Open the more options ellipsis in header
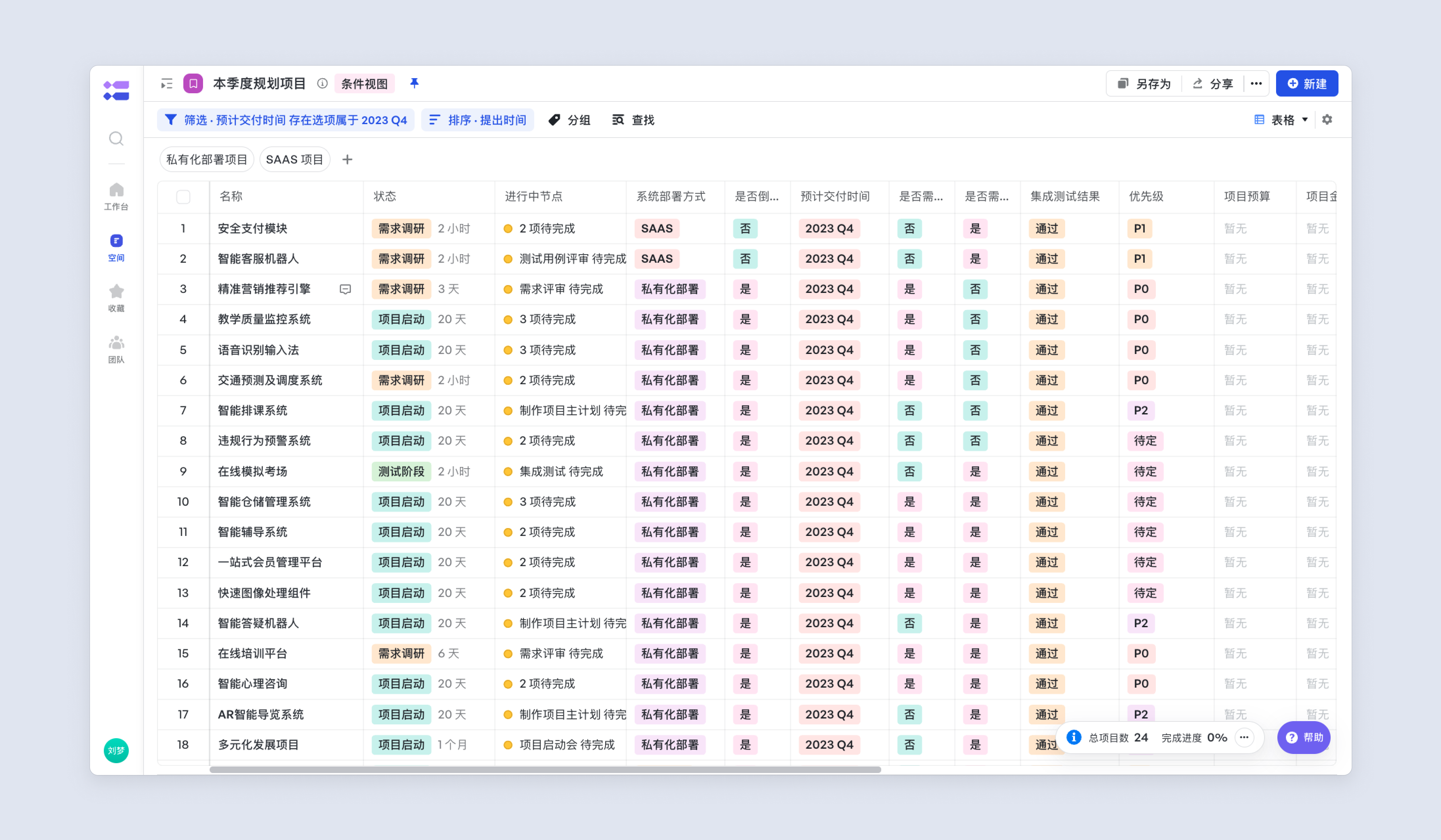The height and width of the screenshot is (840, 1441). [x=1256, y=83]
